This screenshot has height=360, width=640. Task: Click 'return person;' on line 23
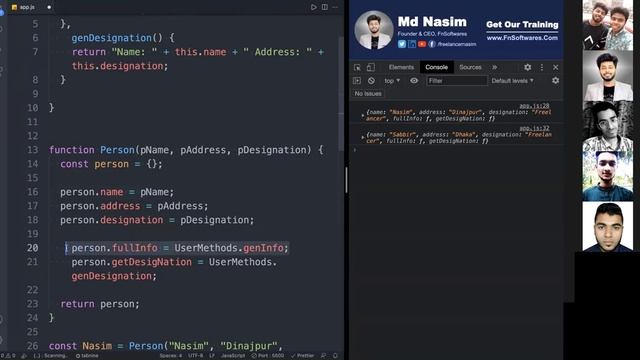(100, 304)
